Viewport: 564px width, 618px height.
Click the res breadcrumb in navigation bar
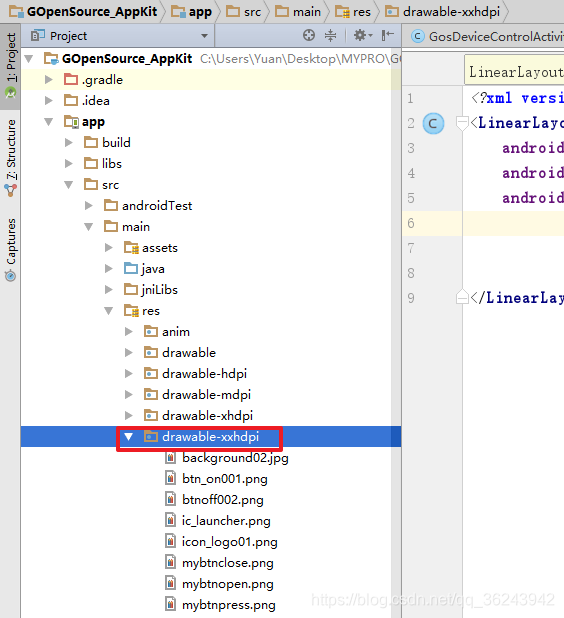click(x=353, y=11)
